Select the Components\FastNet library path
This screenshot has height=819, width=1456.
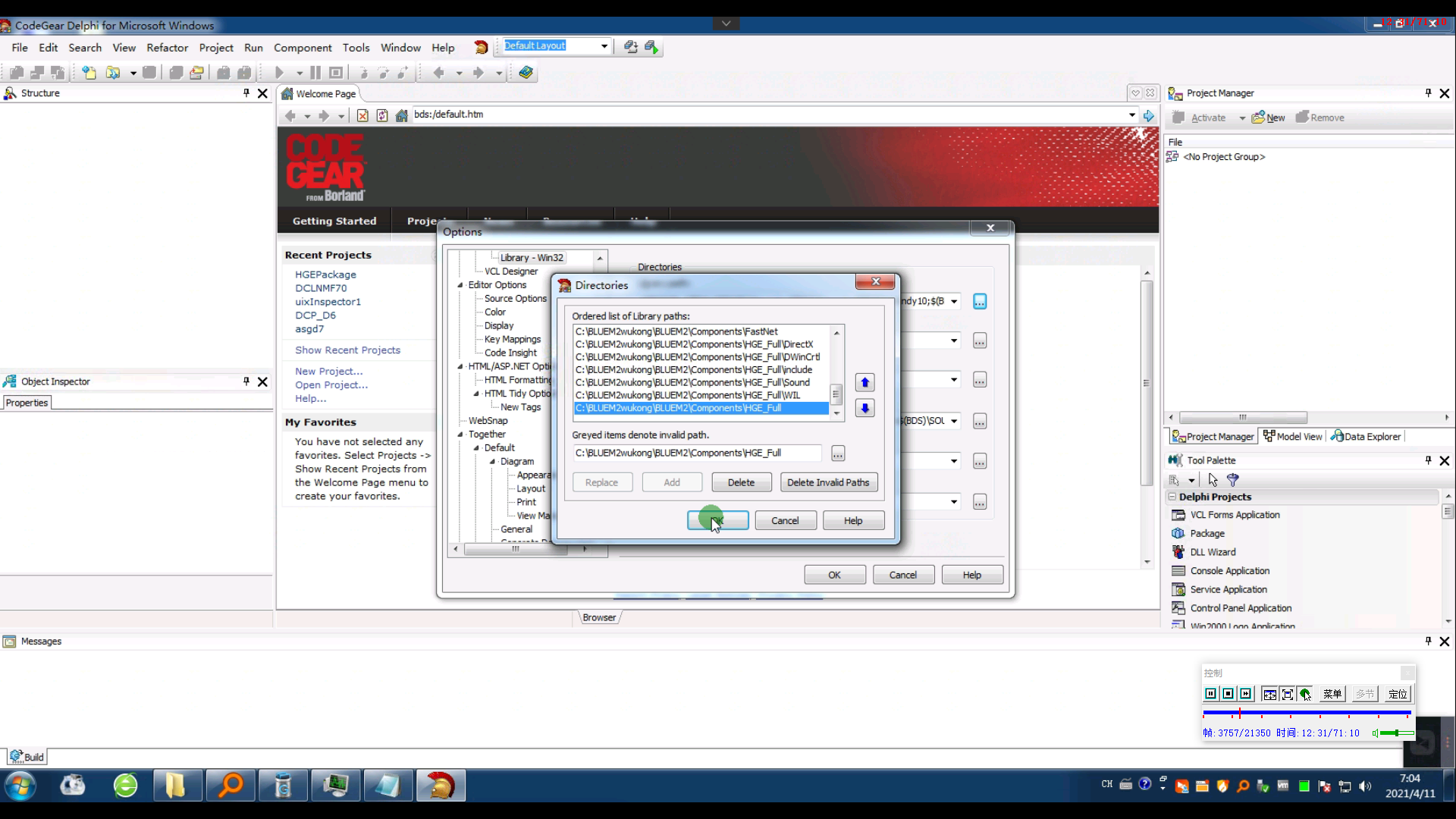click(x=701, y=331)
